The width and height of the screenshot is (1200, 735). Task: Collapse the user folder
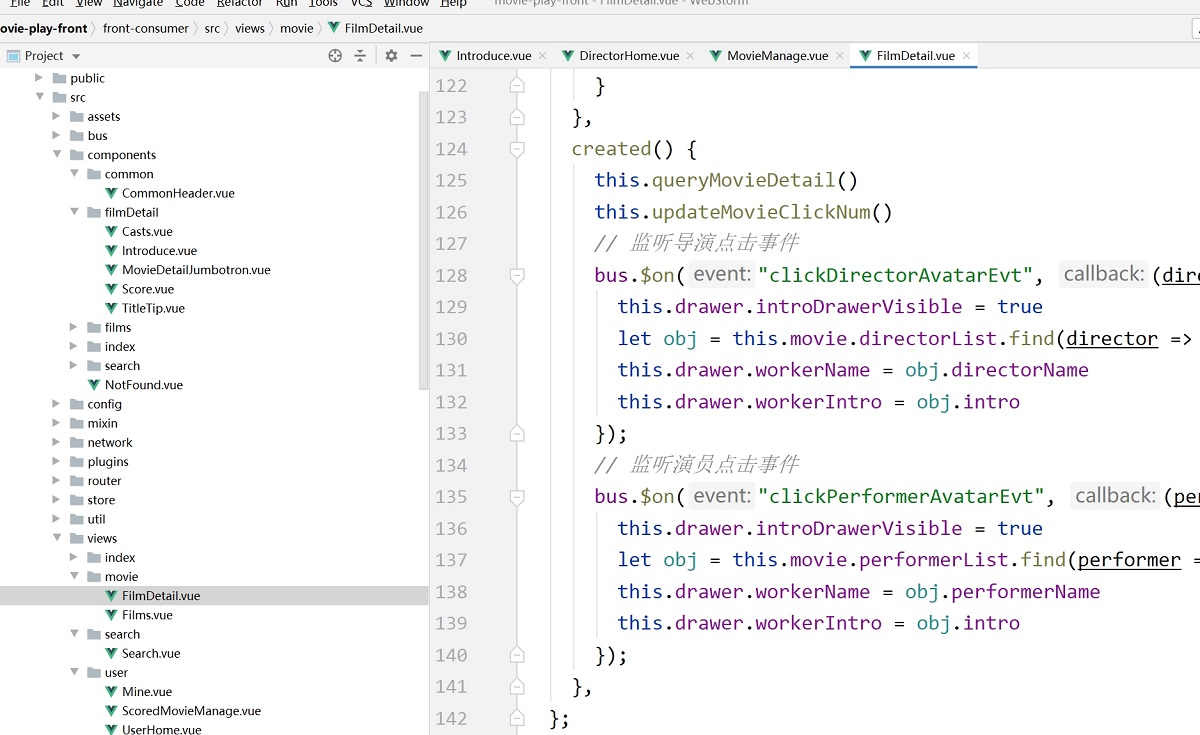(74, 672)
